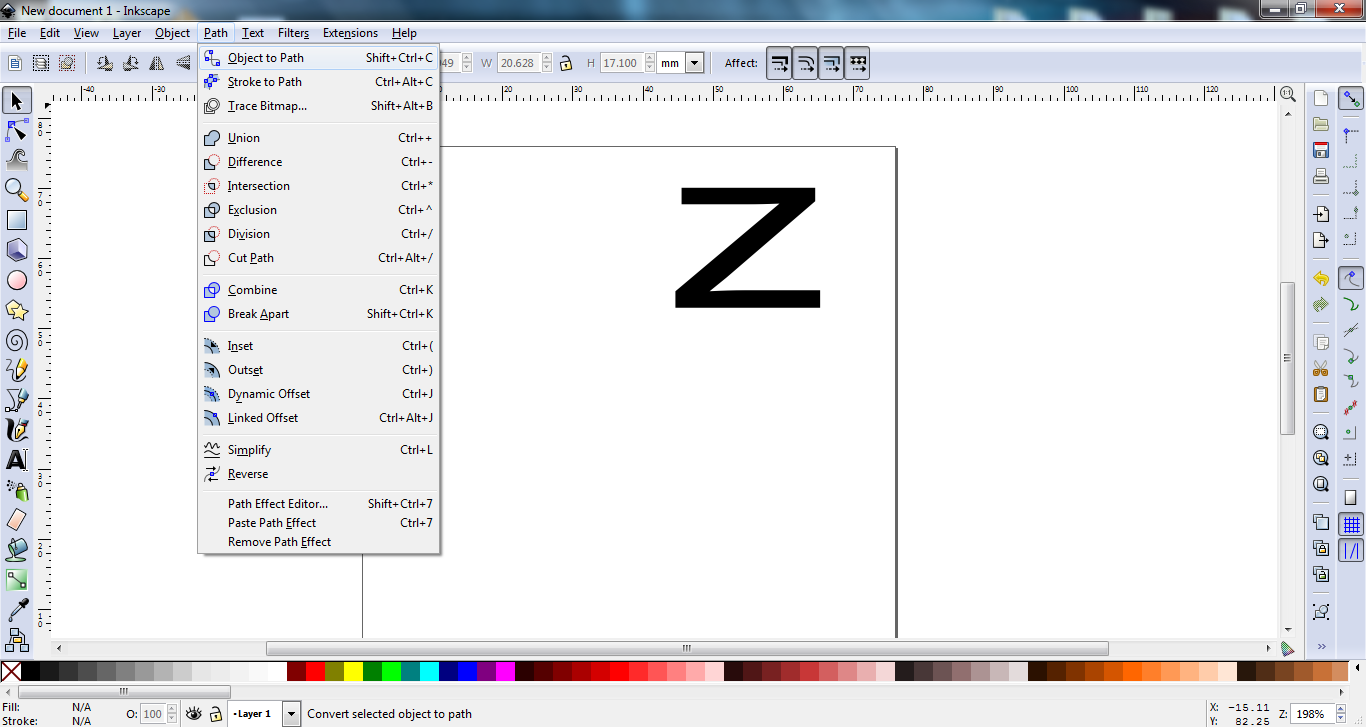Select the Gradient tool

click(x=17, y=580)
